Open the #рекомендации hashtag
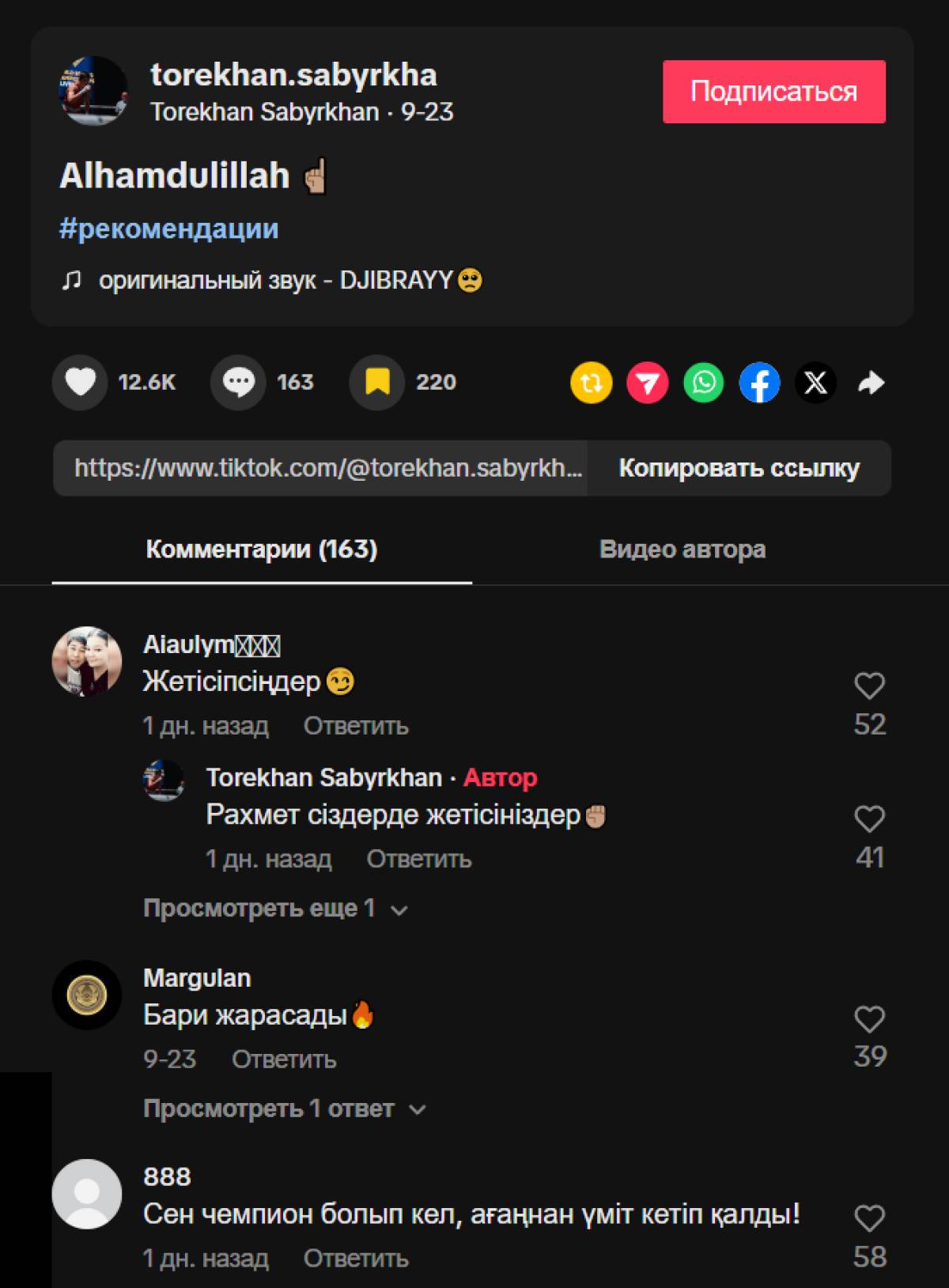The image size is (949, 1288). point(168,229)
